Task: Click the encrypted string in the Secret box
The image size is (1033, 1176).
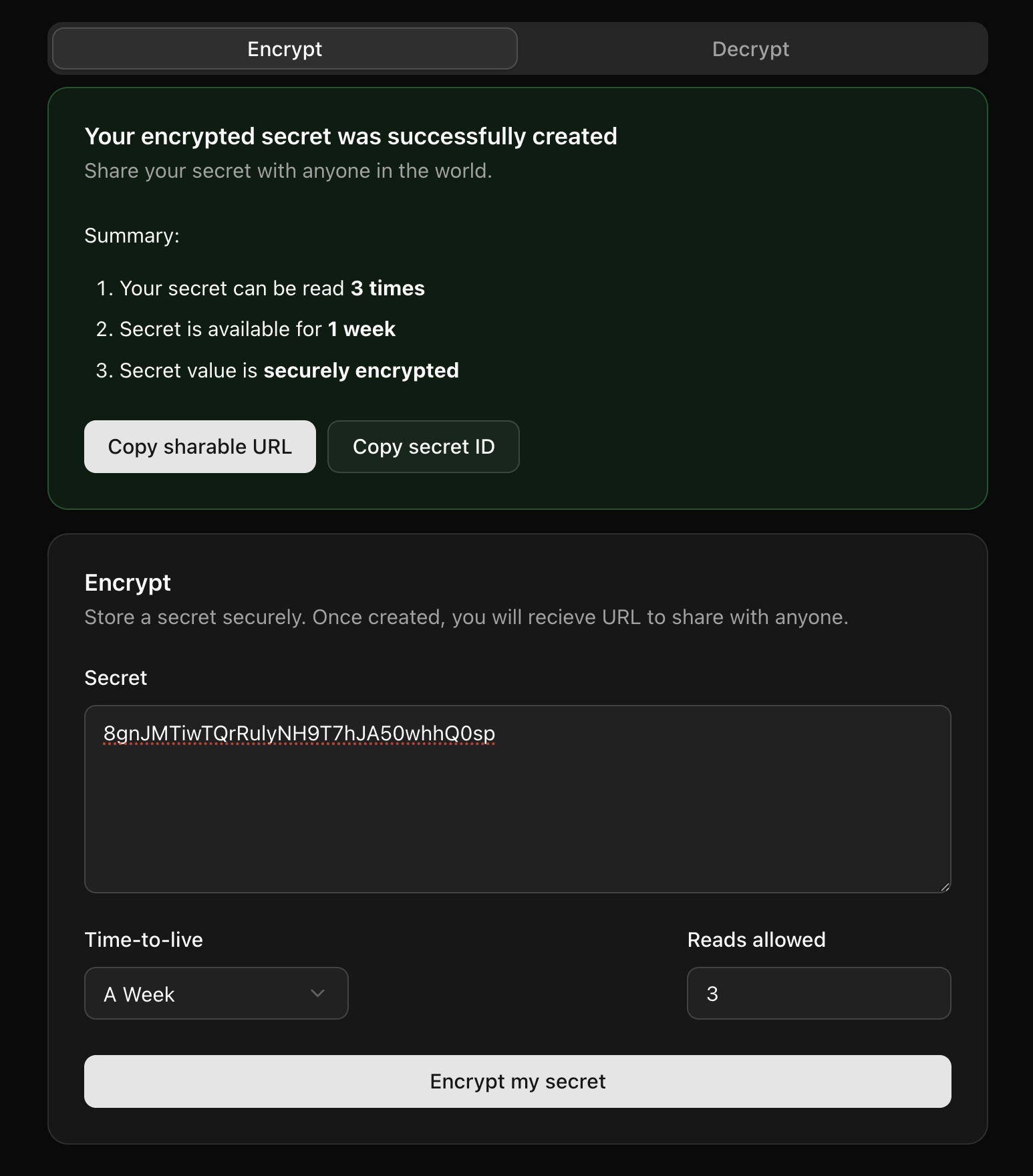Action: 299,733
